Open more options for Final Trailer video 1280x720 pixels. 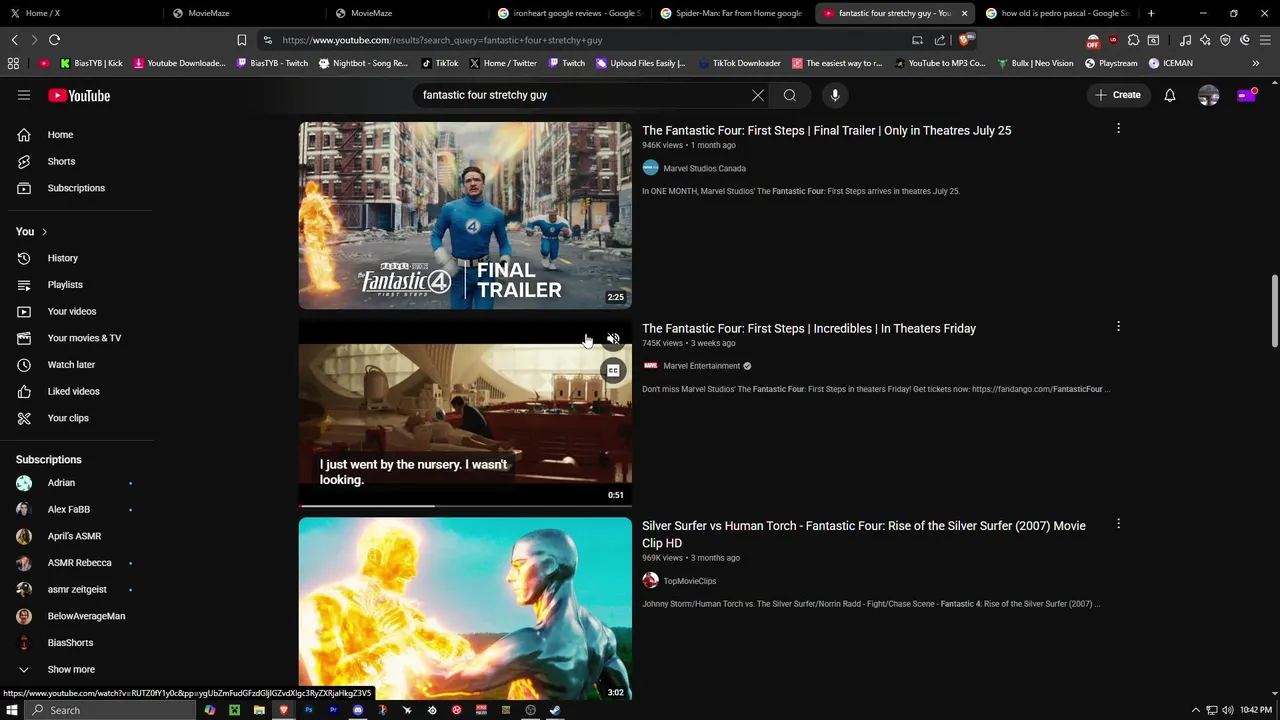coord(1118,128)
